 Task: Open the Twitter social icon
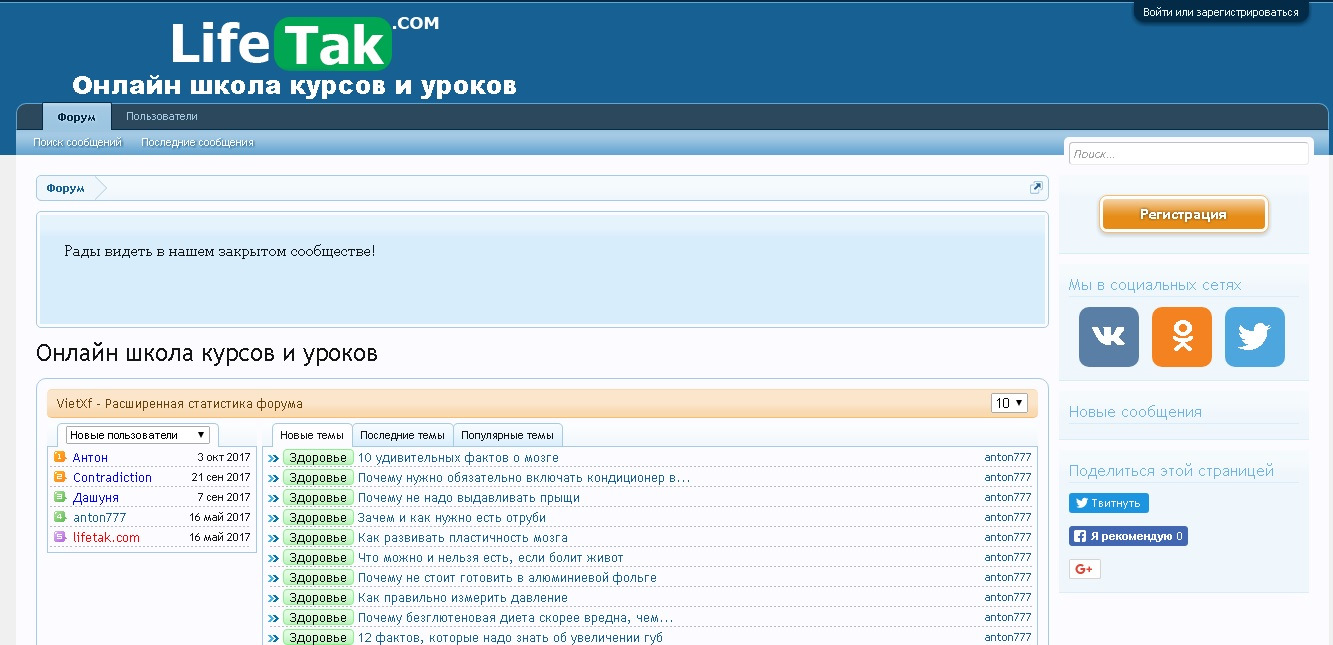click(x=1255, y=337)
